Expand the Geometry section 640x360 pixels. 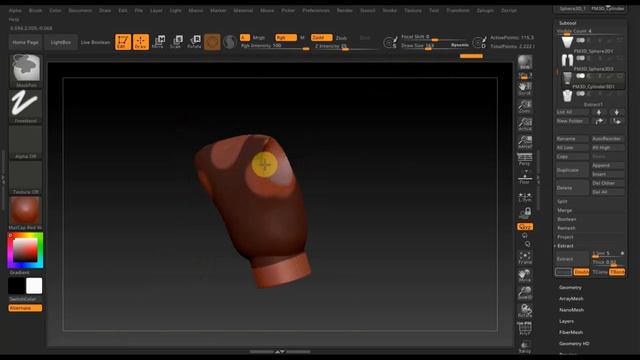(570, 288)
